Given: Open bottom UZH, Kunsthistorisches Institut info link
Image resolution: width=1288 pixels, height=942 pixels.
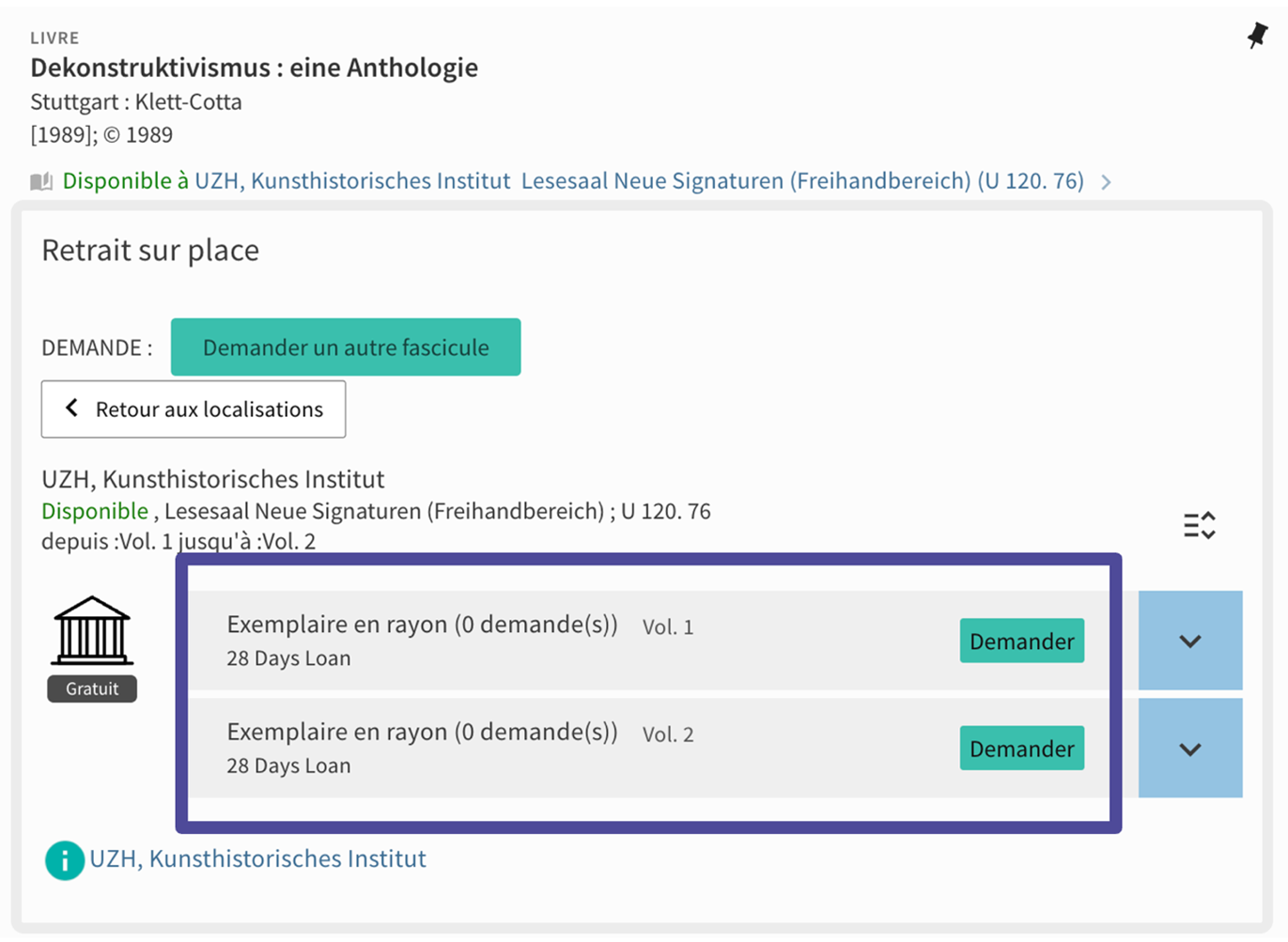Looking at the screenshot, I should coord(257,859).
